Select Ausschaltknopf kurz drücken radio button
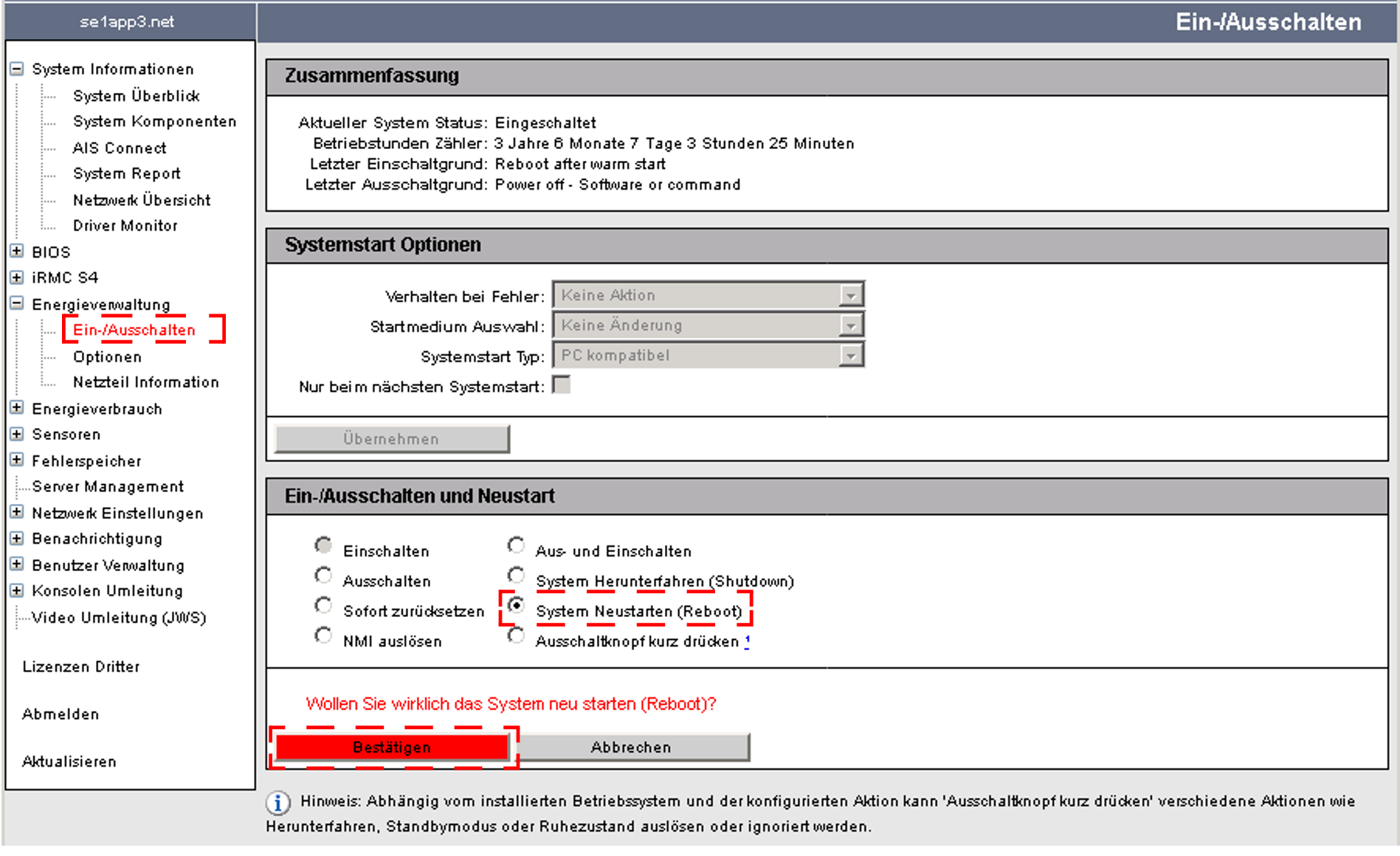The width and height of the screenshot is (1400, 856). (x=516, y=635)
